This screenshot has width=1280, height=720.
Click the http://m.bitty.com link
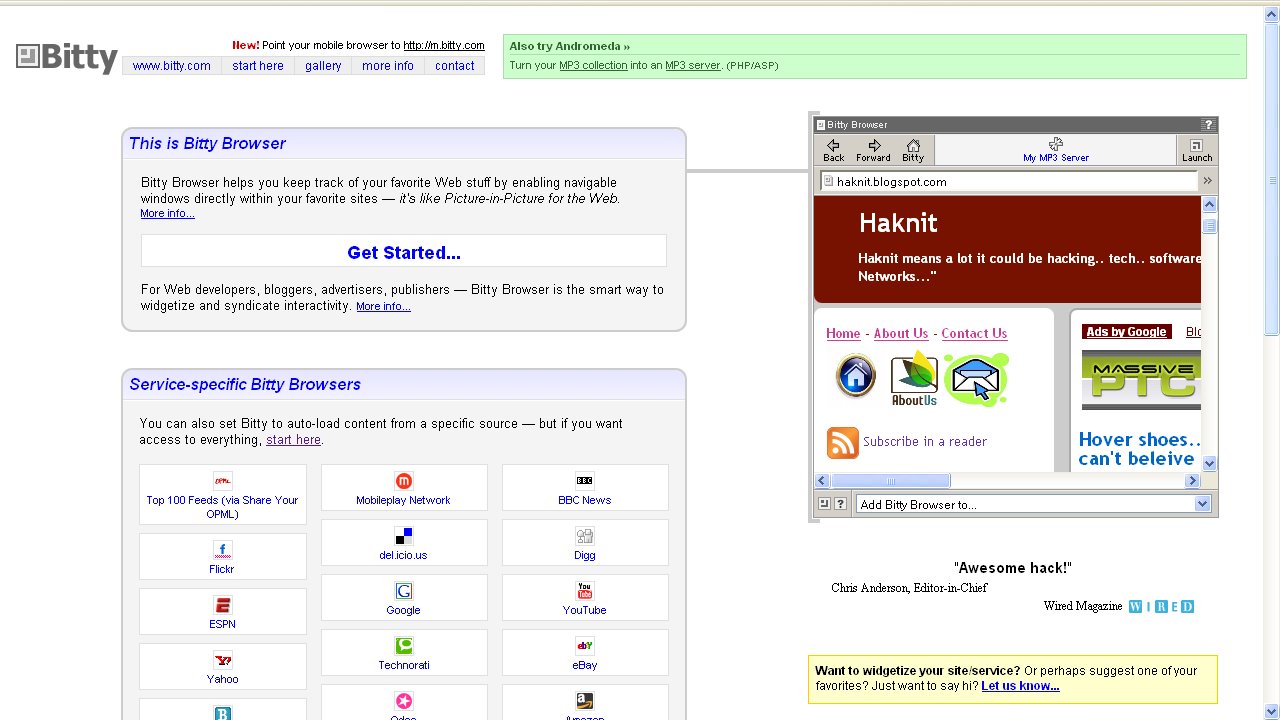[444, 45]
